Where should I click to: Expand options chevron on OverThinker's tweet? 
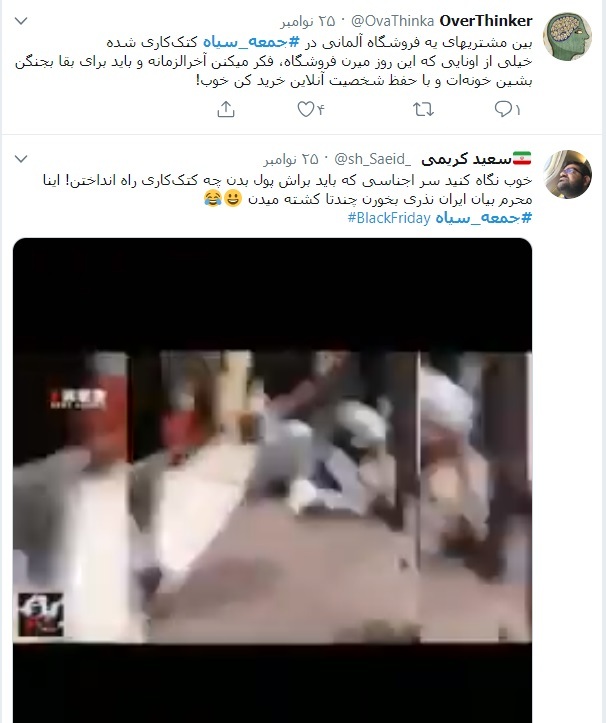point(21,21)
